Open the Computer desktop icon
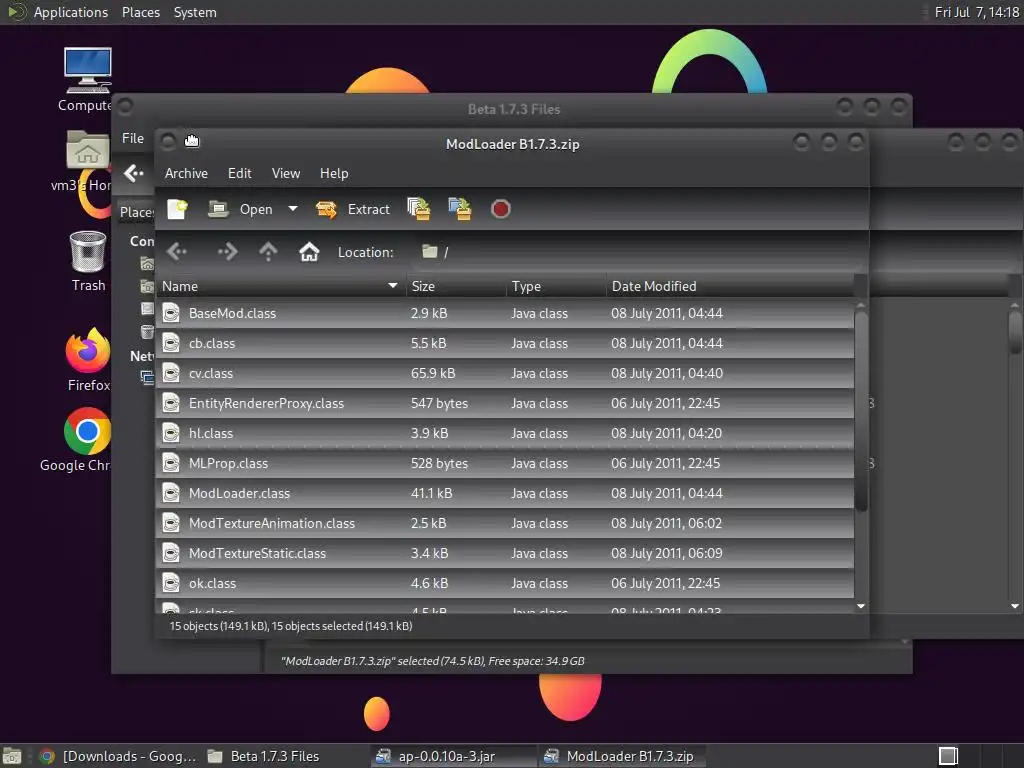The height and width of the screenshot is (768, 1024). [x=87, y=80]
